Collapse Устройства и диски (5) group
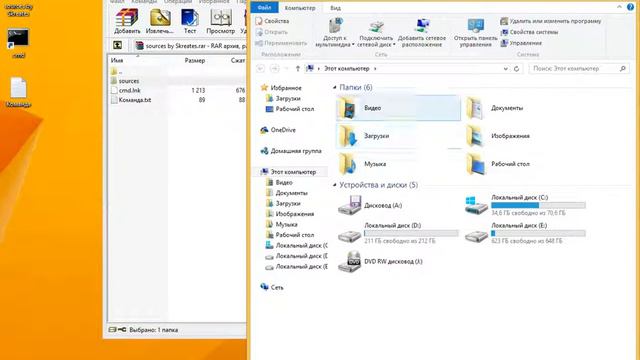This screenshot has height=360, width=640. [x=335, y=185]
